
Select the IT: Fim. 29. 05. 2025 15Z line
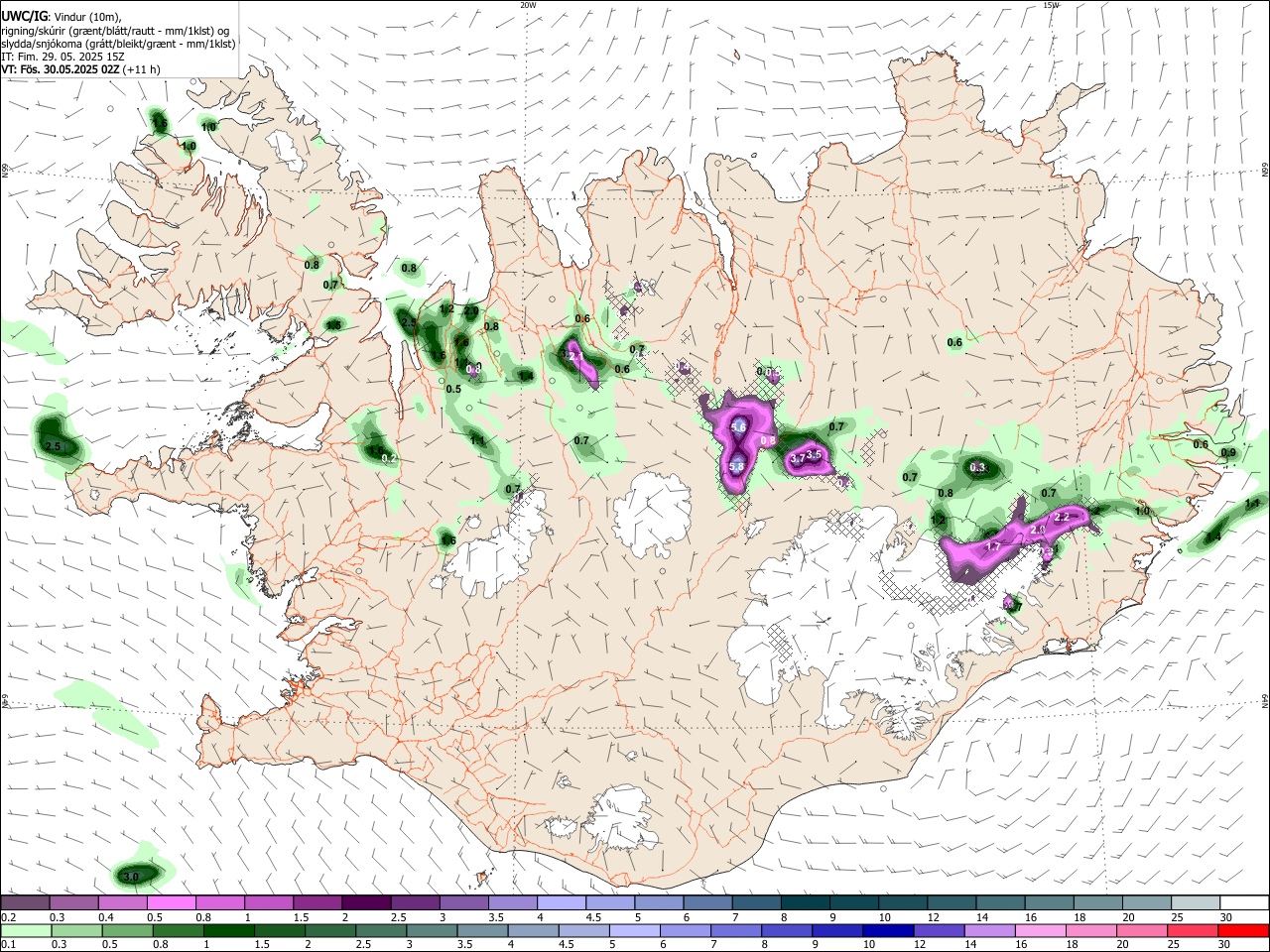(x=63, y=57)
